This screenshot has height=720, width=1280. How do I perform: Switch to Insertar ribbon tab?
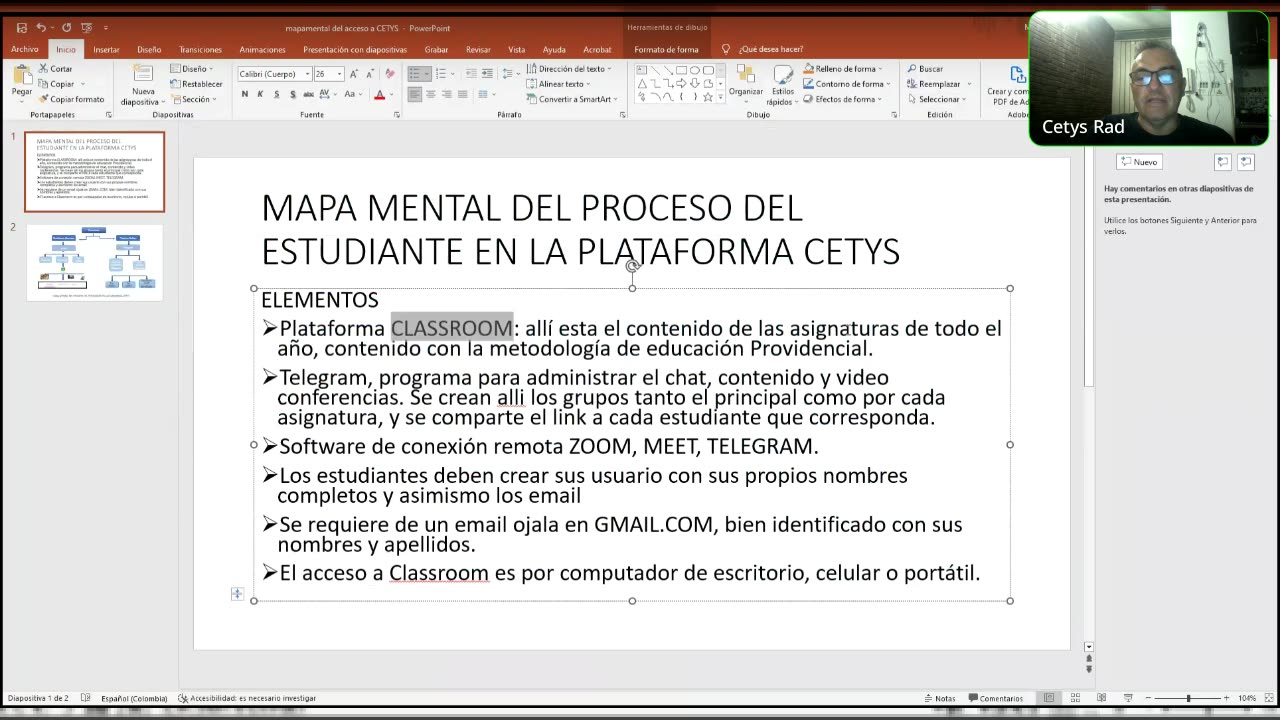pyautogui.click(x=106, y=49)
